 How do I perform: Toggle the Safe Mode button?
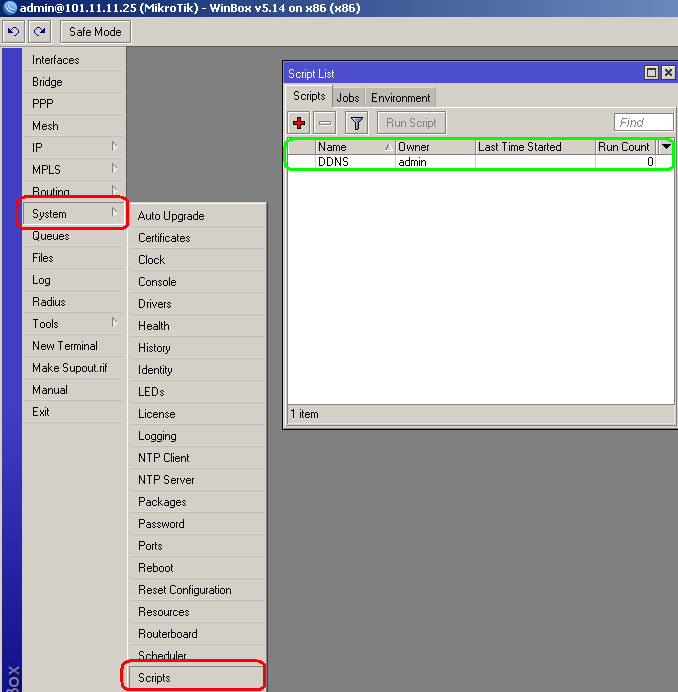(95, 32)
